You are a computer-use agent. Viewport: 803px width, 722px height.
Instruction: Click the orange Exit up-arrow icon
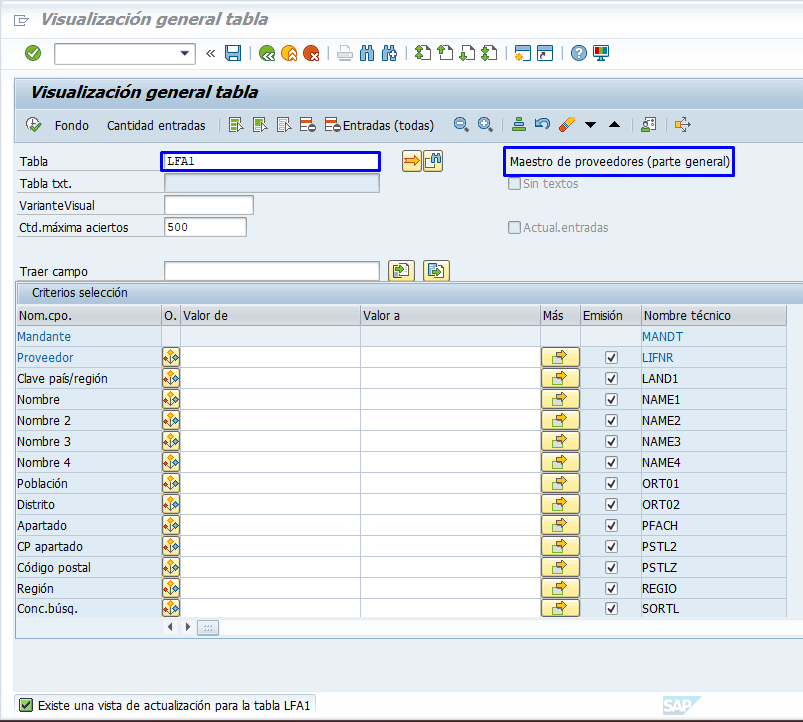pyautogui.click(x=289, y=53)
